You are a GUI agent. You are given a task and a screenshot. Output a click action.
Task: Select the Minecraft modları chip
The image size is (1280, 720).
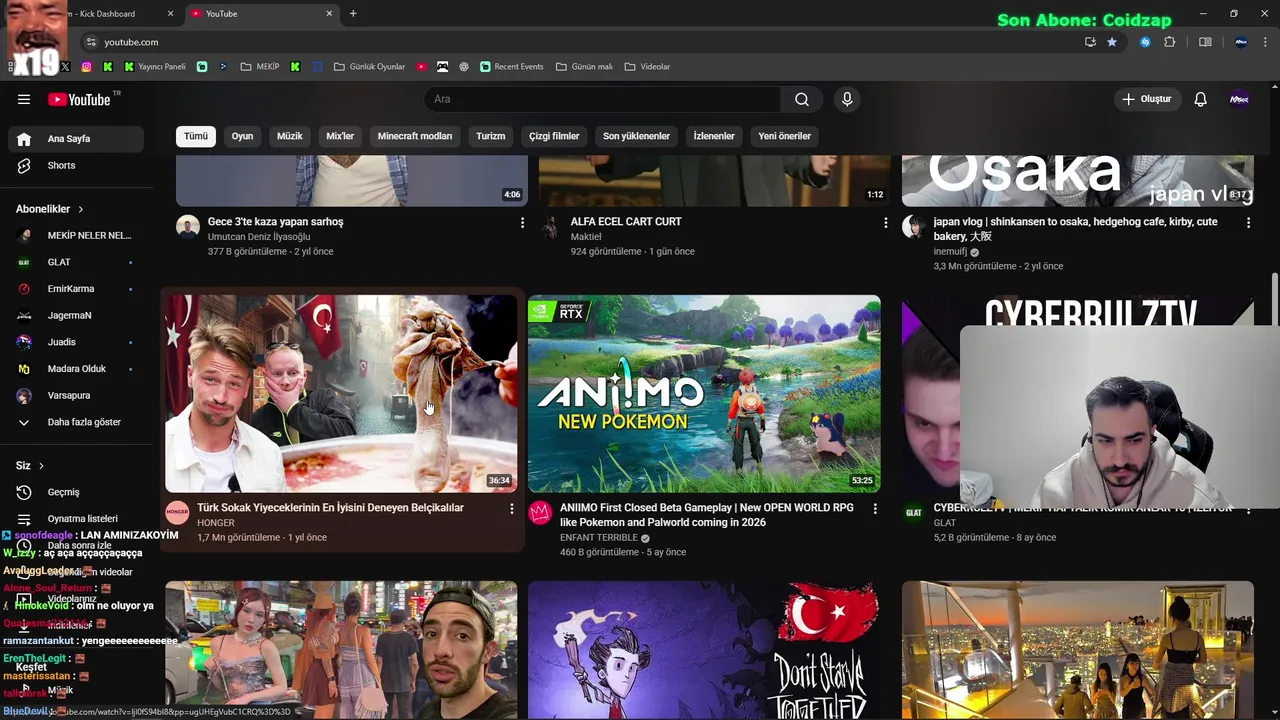pyautogui.click(x=415, y=136)
